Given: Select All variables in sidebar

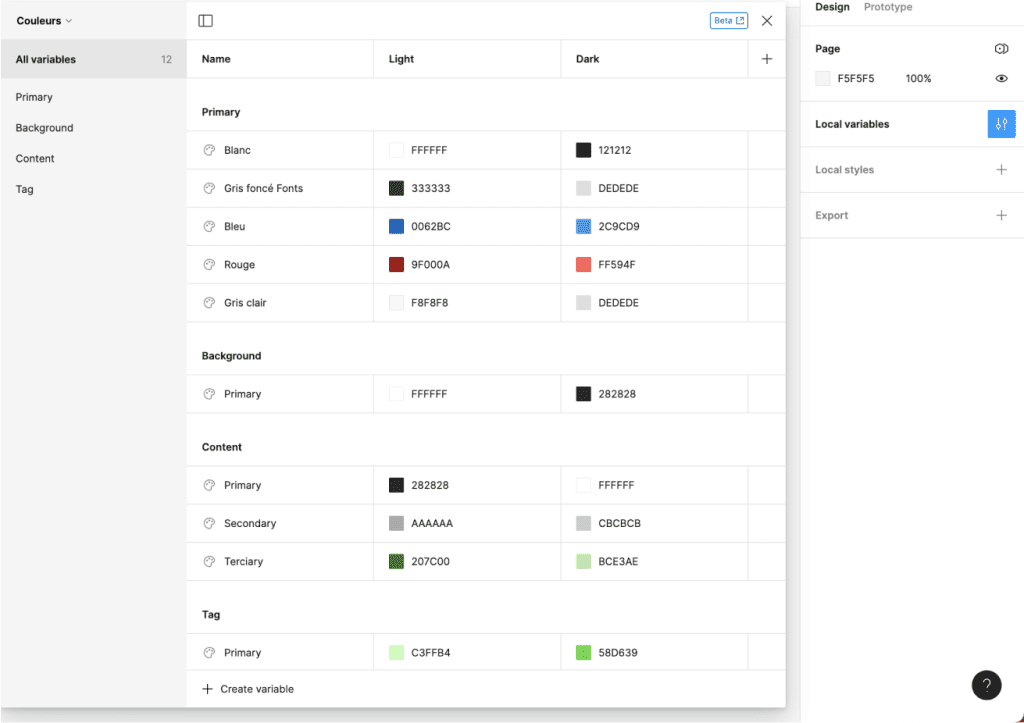Looking at the screenshot, I should pos(93,59).
